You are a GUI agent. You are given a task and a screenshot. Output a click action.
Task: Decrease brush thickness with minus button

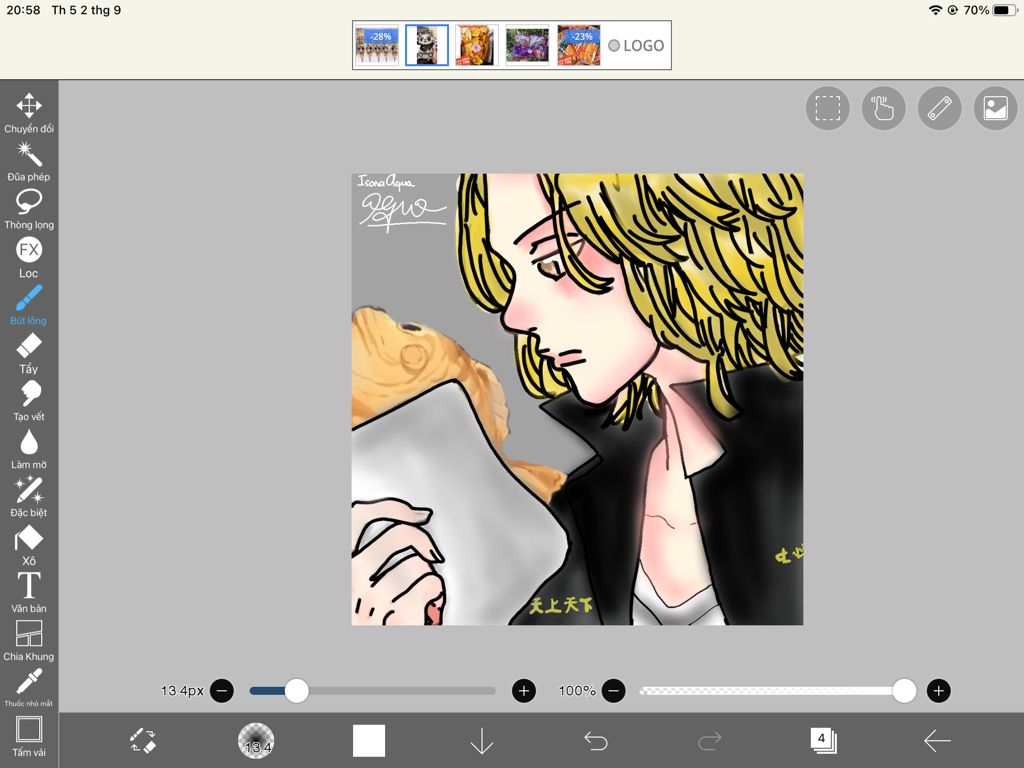coord(222,690)
